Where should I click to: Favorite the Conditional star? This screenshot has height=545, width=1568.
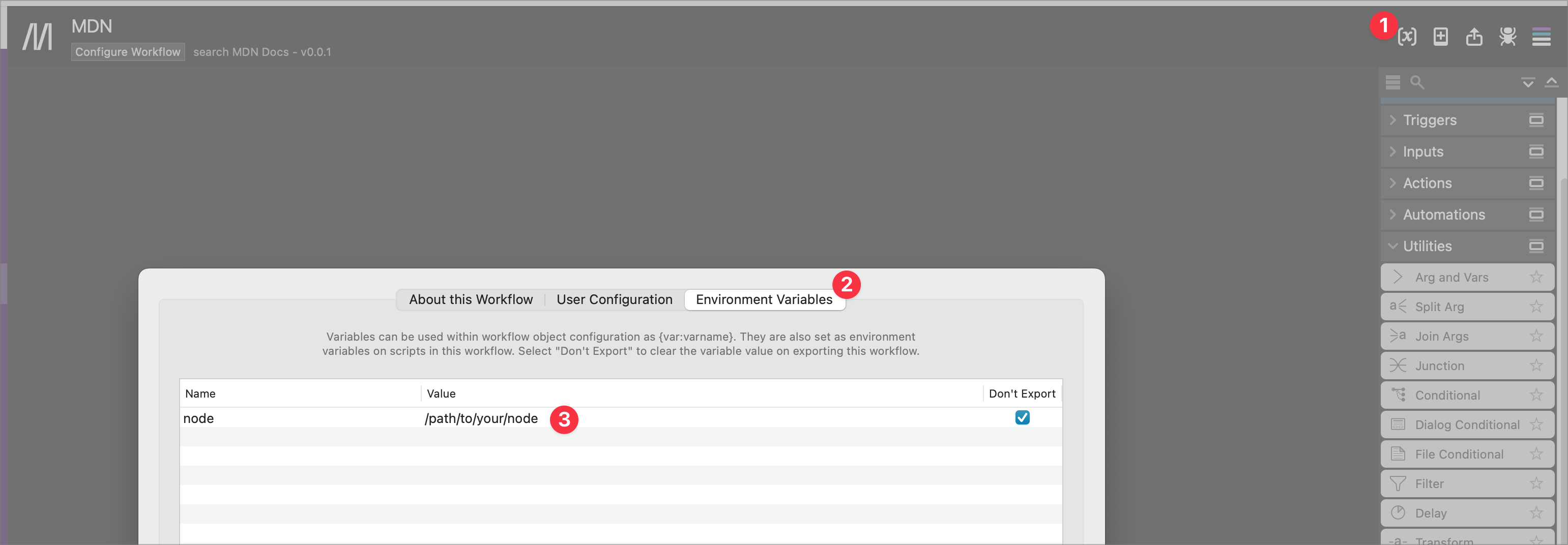pos(1536,396)
